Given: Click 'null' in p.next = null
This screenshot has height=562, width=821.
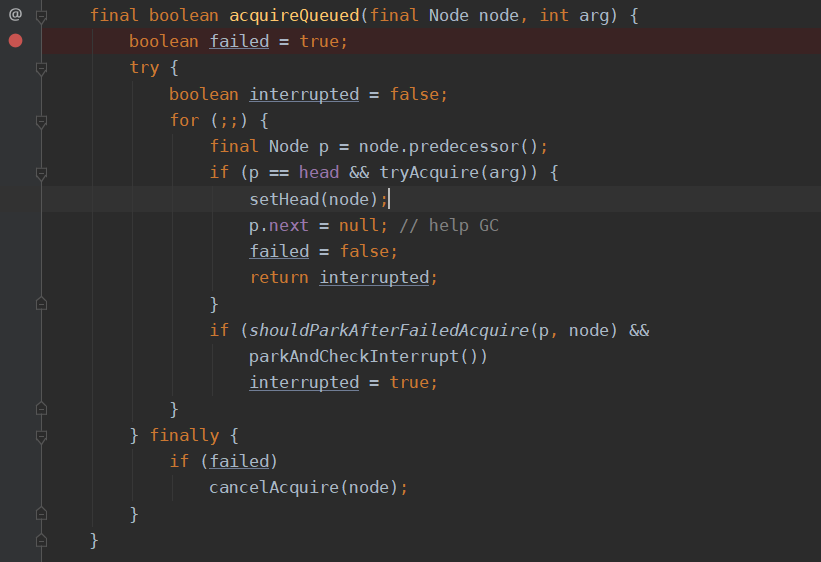Looking at the screenshot, I should tap(359, 225).
